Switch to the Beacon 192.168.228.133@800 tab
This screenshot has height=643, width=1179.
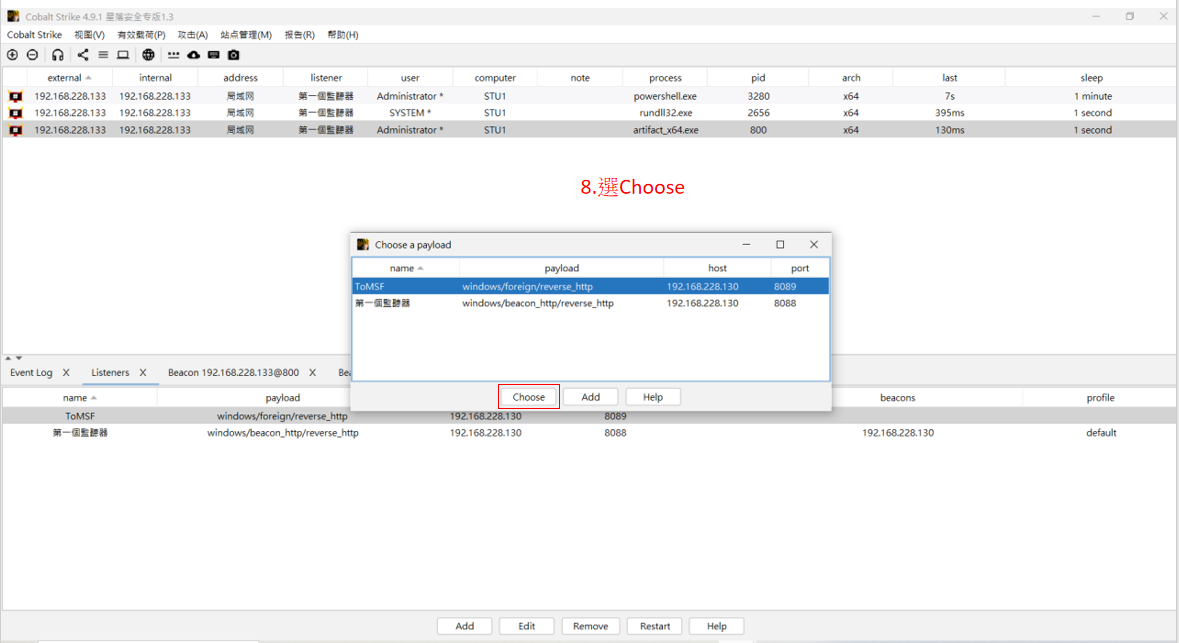(x=233, y=372)
